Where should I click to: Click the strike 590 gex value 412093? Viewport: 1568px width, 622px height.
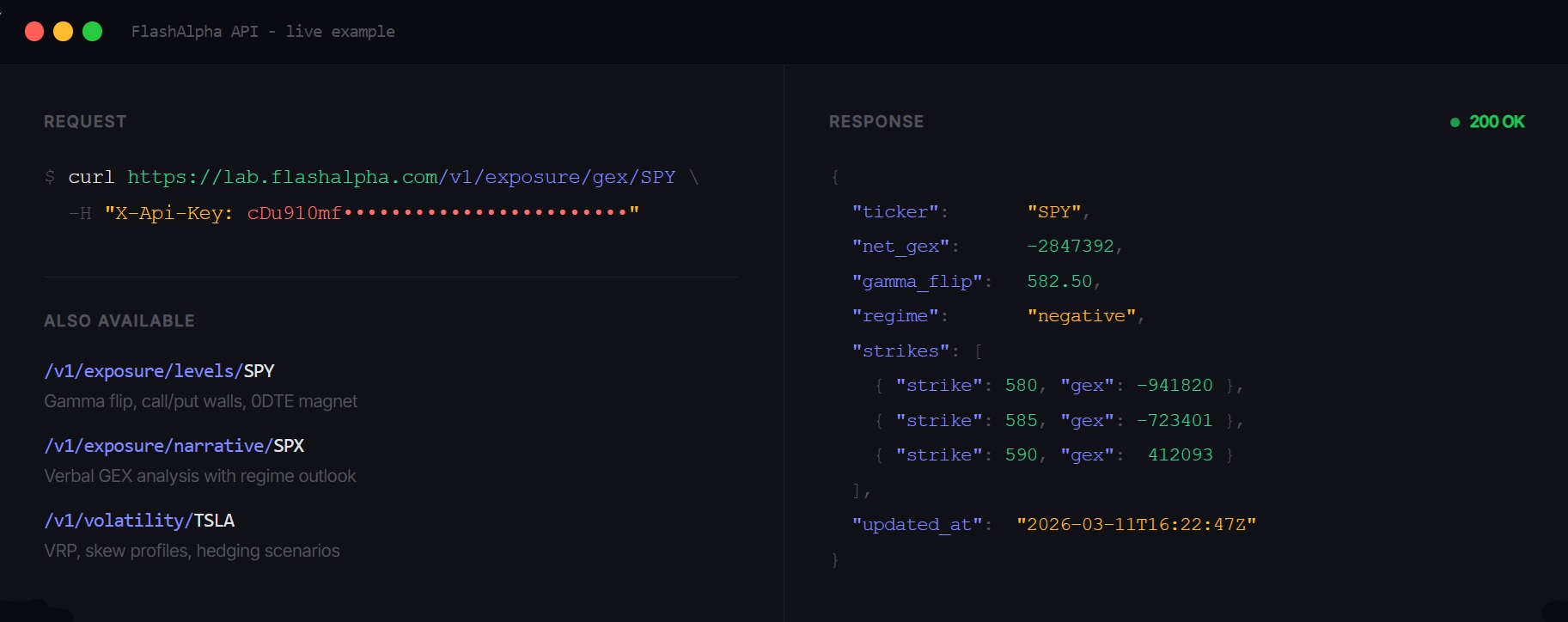tap(1180, 455)
